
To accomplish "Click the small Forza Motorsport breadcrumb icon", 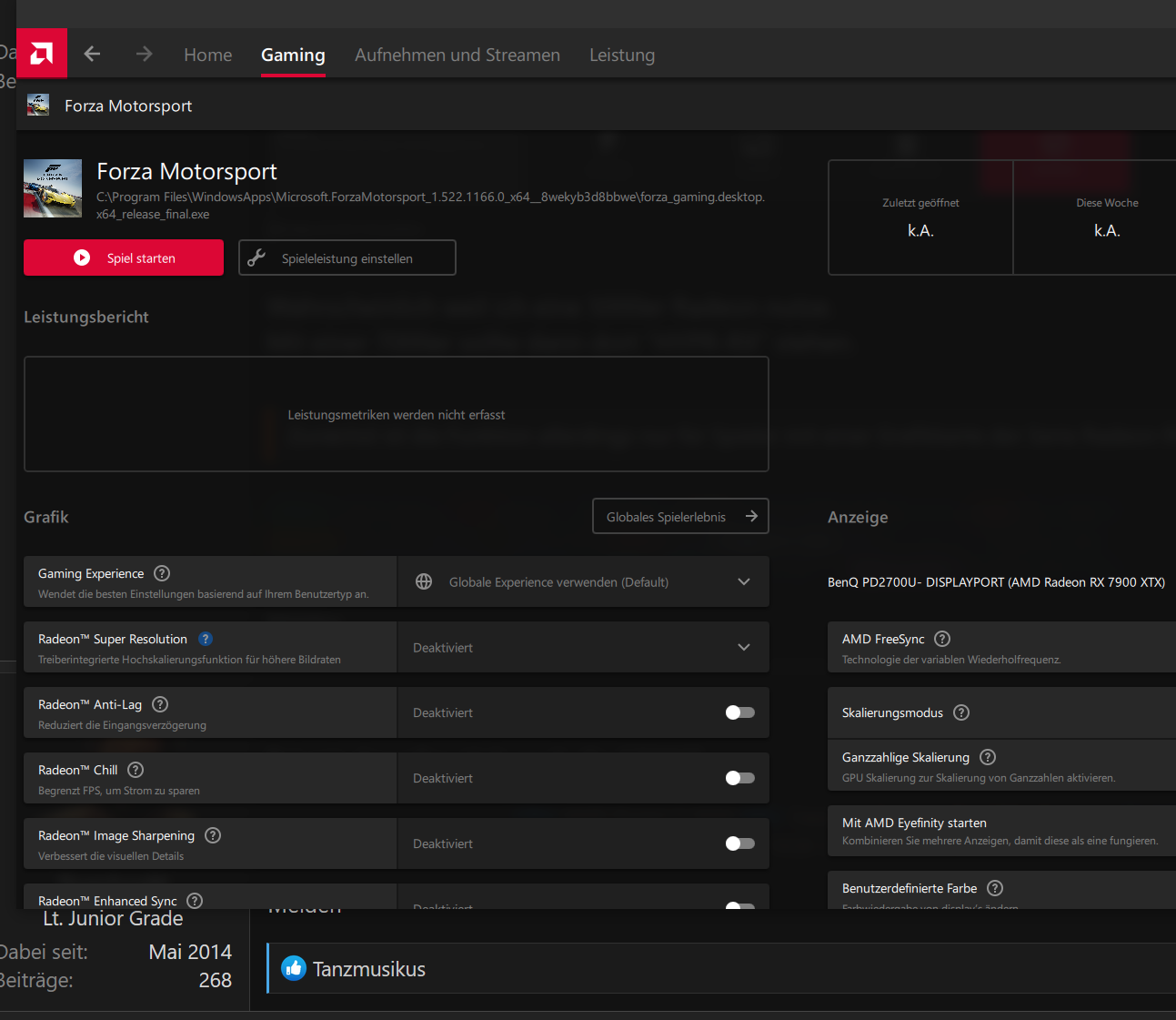I will pos(38,105).
